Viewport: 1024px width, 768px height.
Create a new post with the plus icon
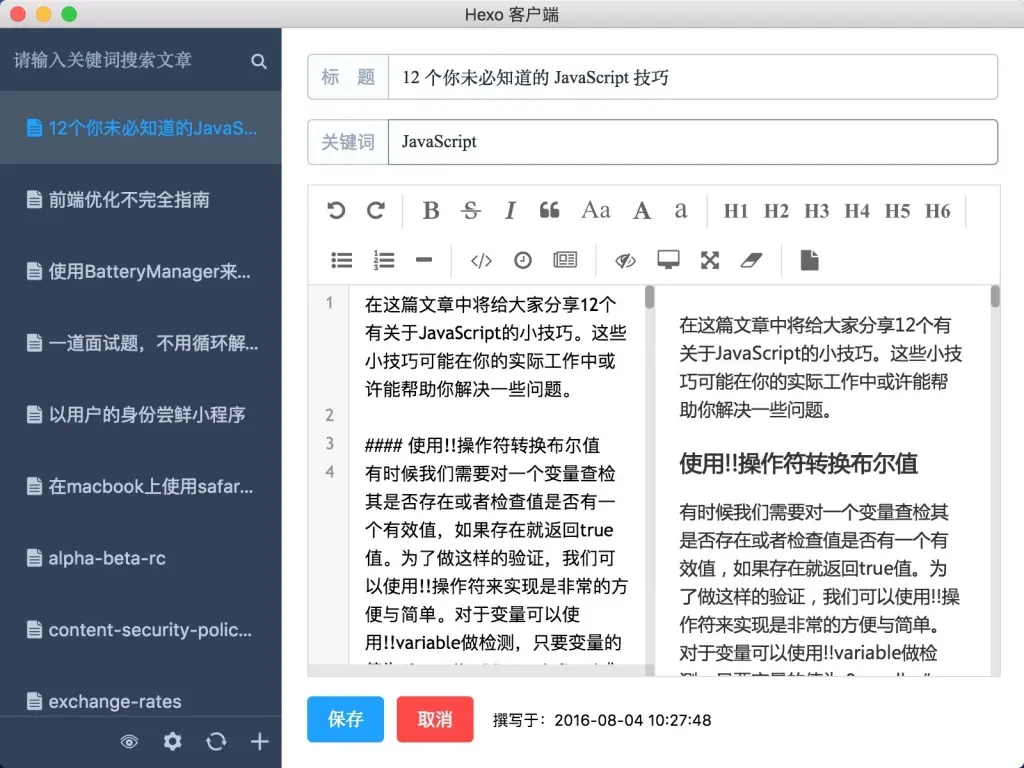259,742
